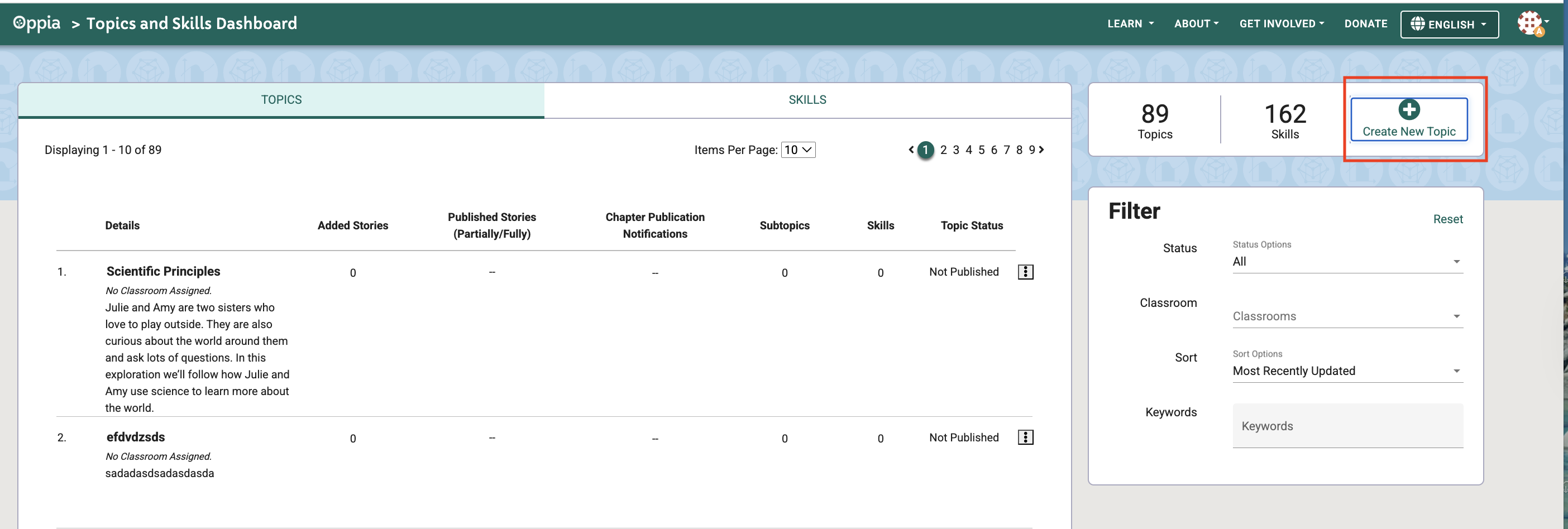Viewport: 1568px width, 529px height.
Task: Go to previous page arrow in pagination
Action: click(x=911, y=150)
